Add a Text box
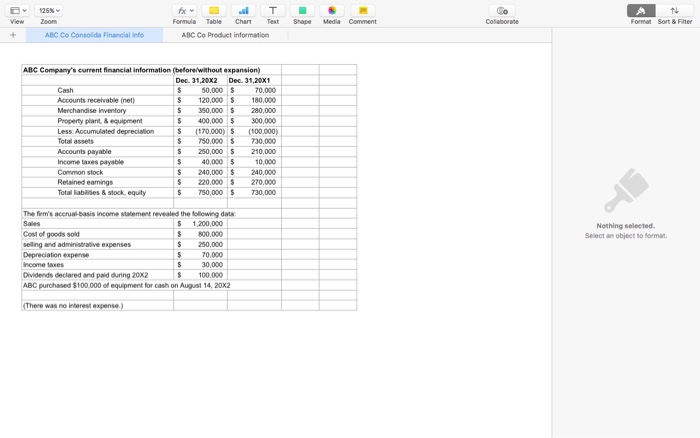 tap(273, 10)
